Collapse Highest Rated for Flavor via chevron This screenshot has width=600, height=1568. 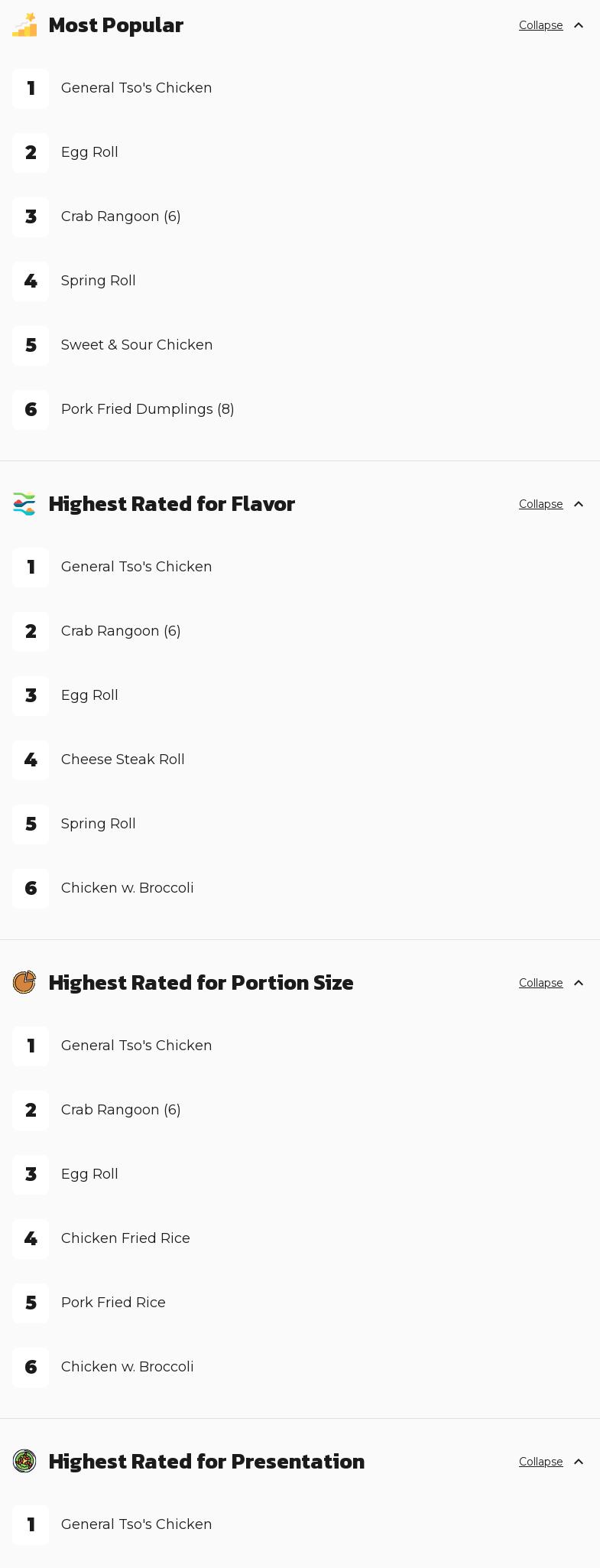tap(579, 504)
